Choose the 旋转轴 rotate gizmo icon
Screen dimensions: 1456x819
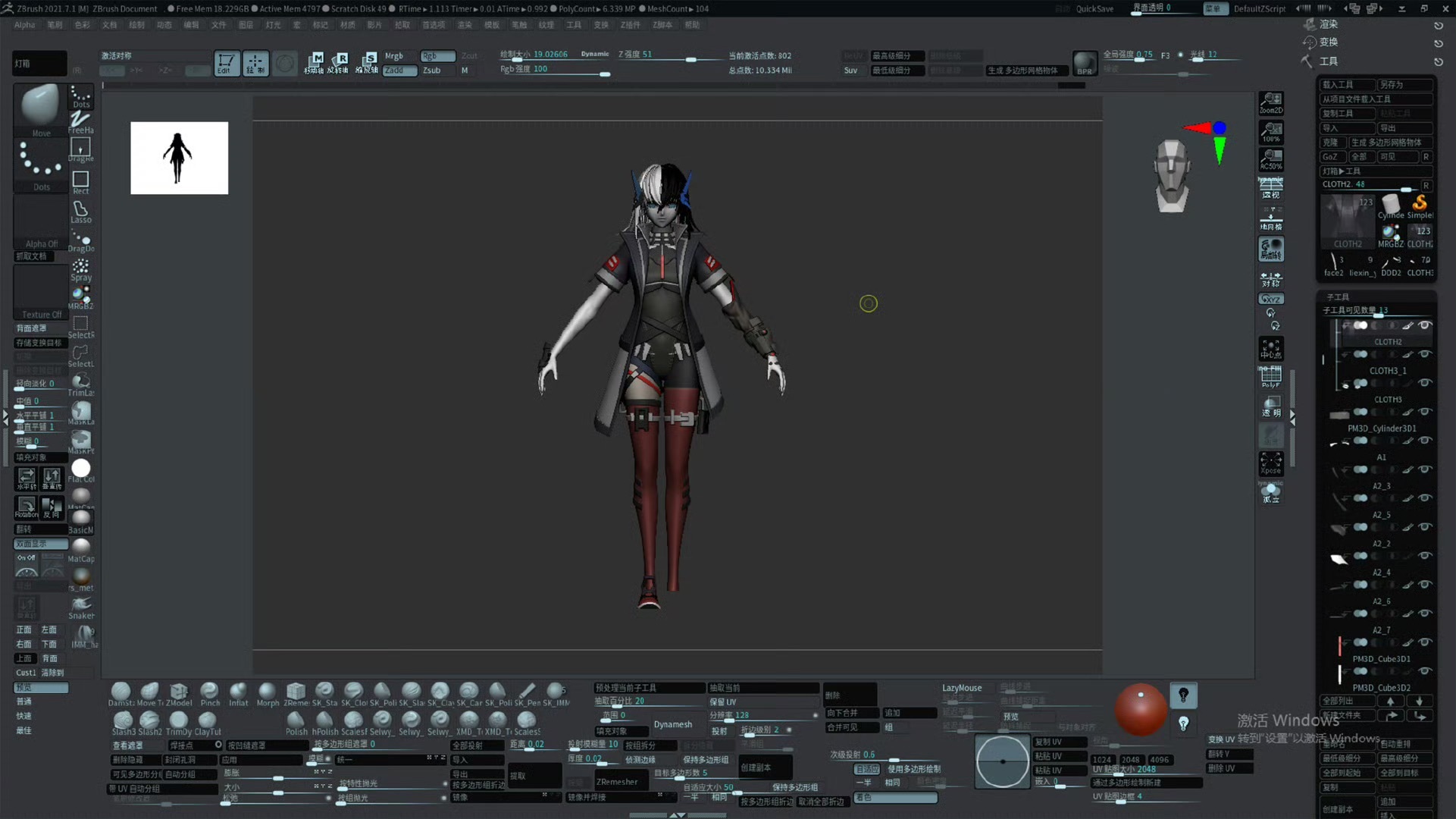(339, 63)
